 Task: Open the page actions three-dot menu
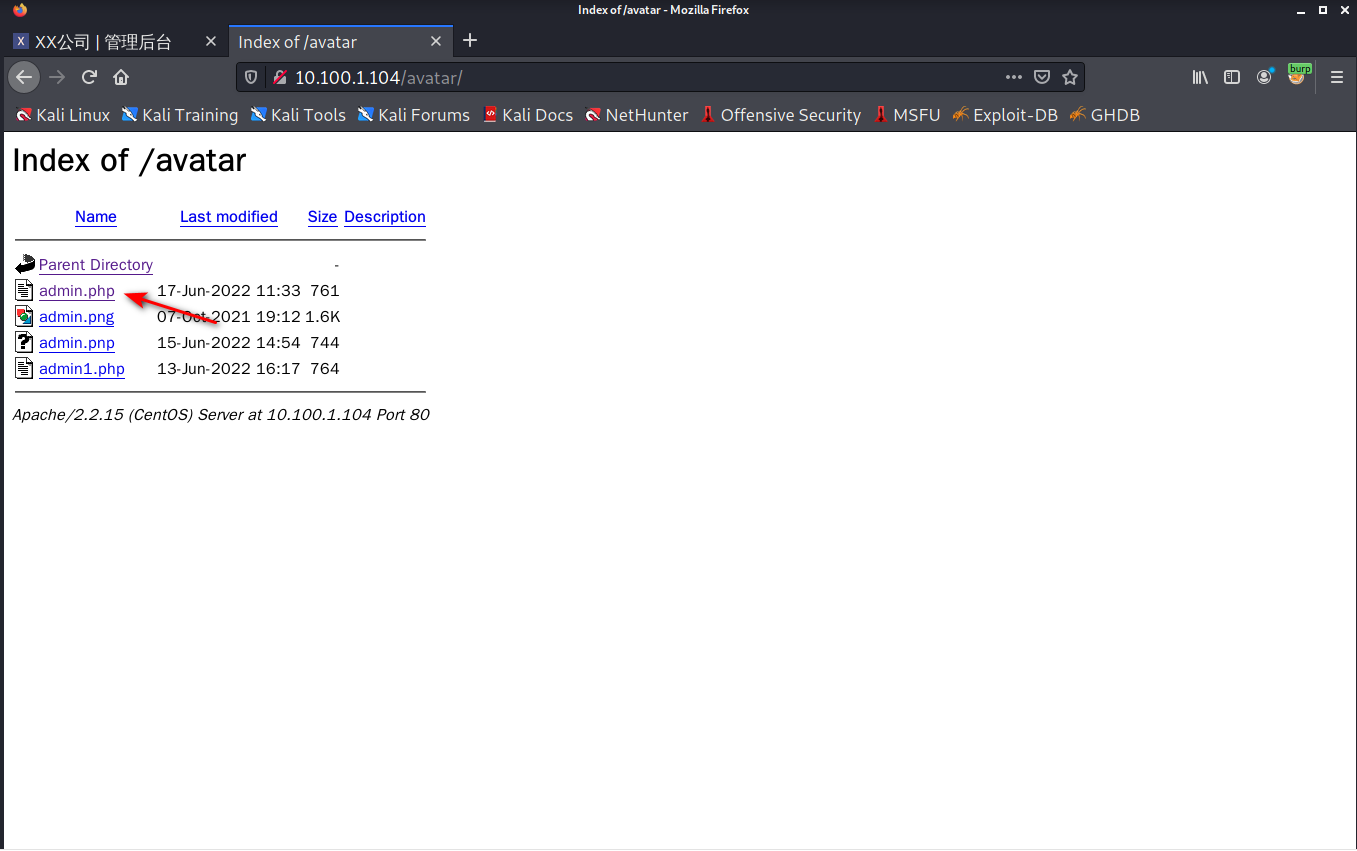coord(1013,77)
